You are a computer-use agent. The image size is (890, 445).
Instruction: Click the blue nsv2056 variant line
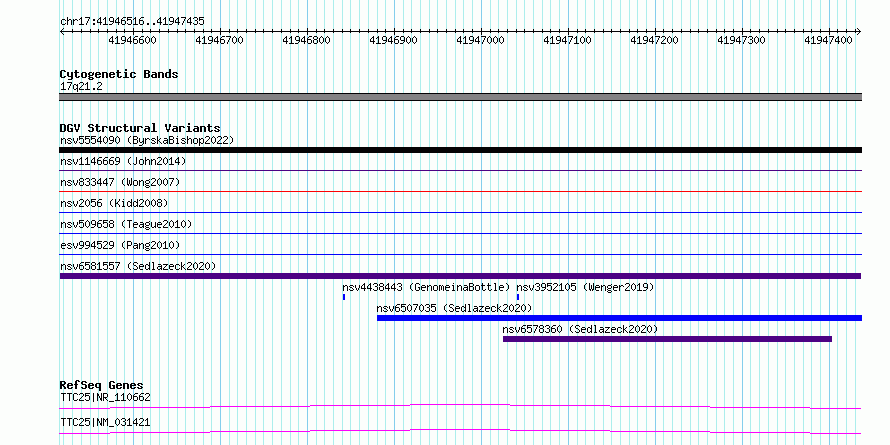click(460, 212)
